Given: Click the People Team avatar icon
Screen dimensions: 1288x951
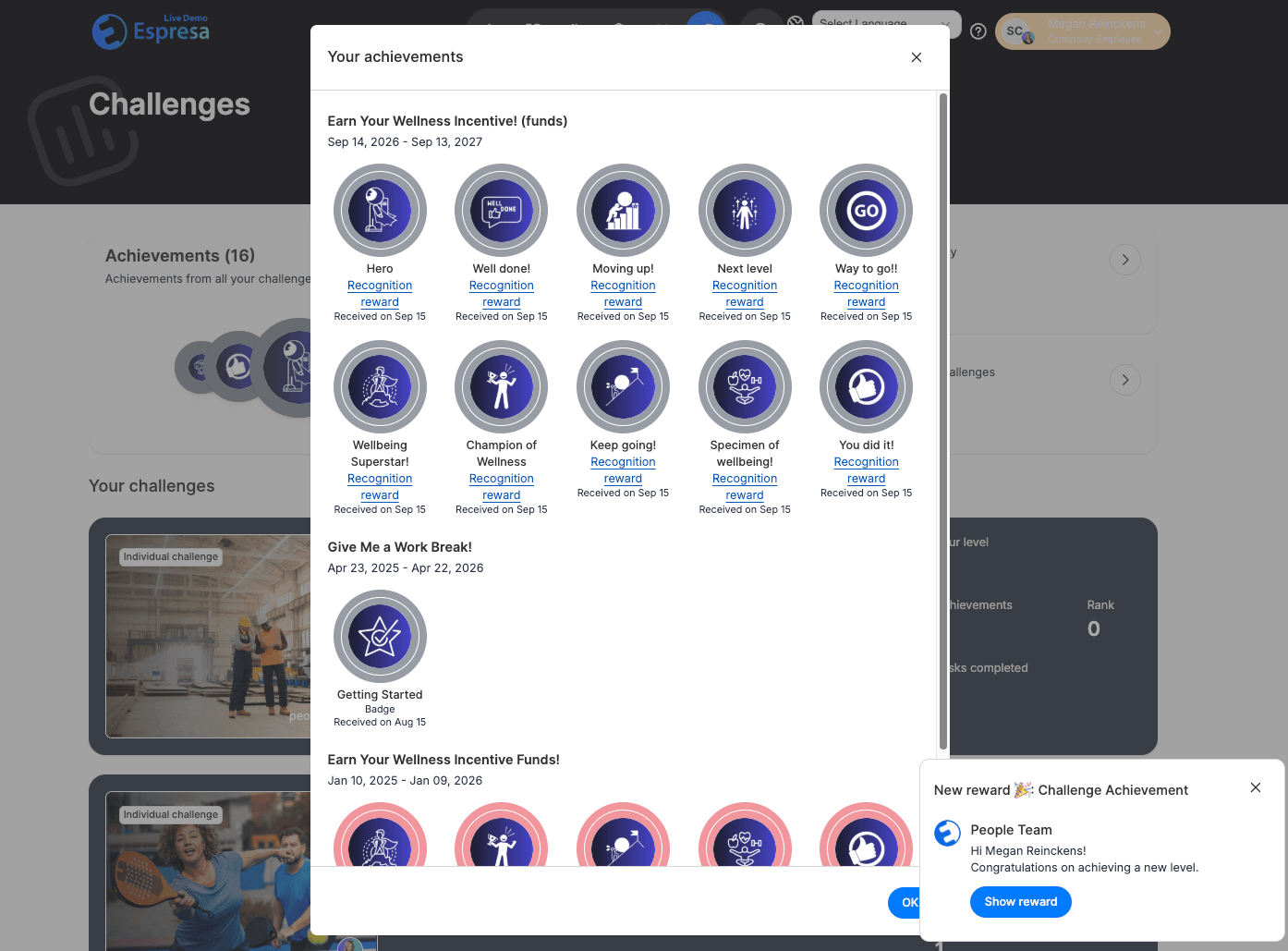Looking at the screenshot, I should 947,833.
